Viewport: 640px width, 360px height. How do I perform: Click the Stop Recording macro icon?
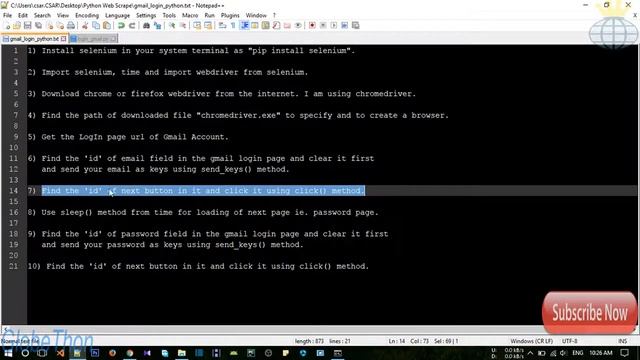[x=323, y=25]
